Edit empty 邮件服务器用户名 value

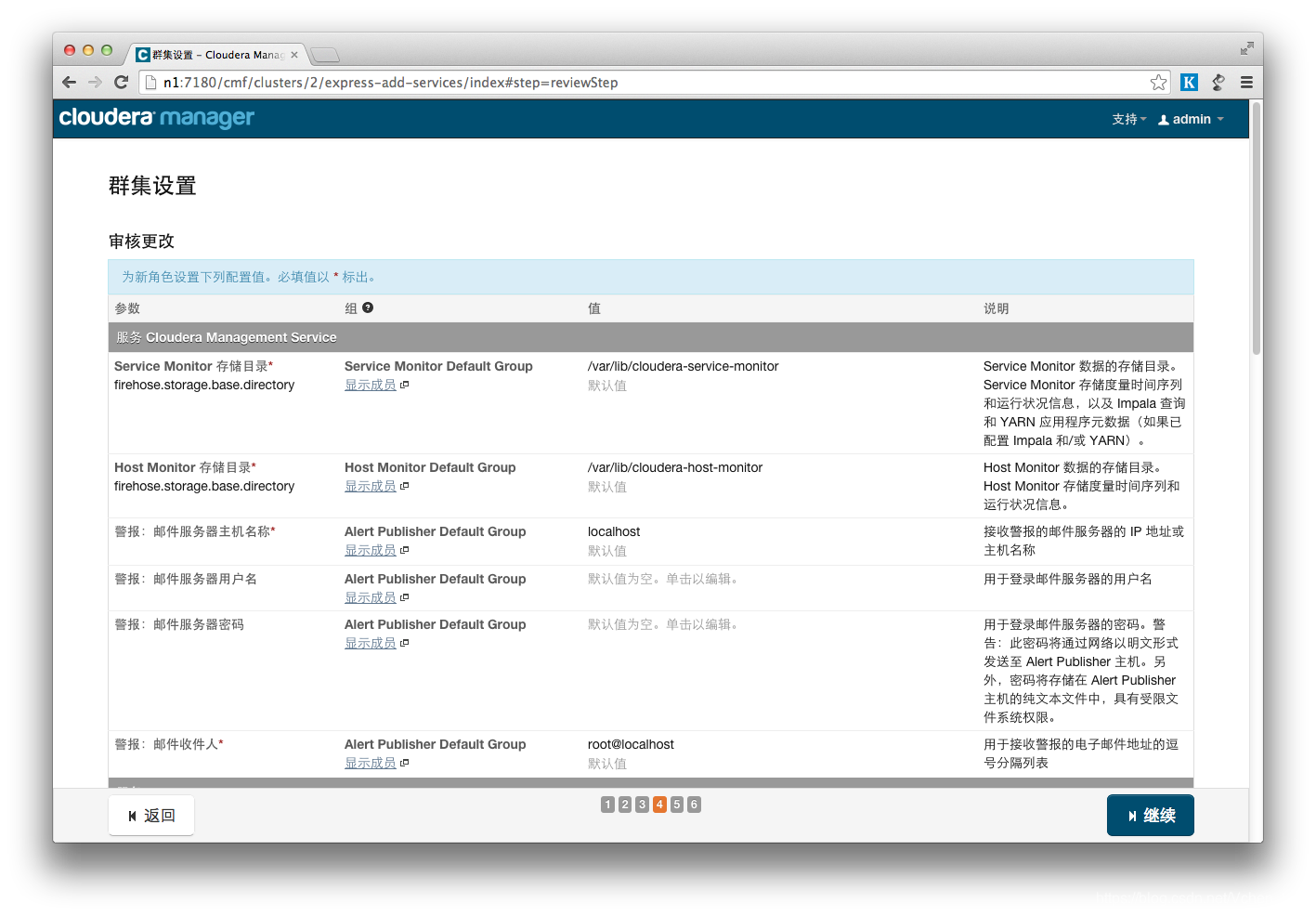click(x=665, y=579)
